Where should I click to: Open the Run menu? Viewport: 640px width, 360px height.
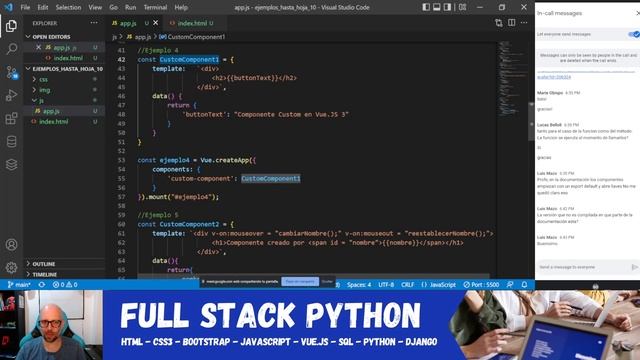click(x=130, y=7)
